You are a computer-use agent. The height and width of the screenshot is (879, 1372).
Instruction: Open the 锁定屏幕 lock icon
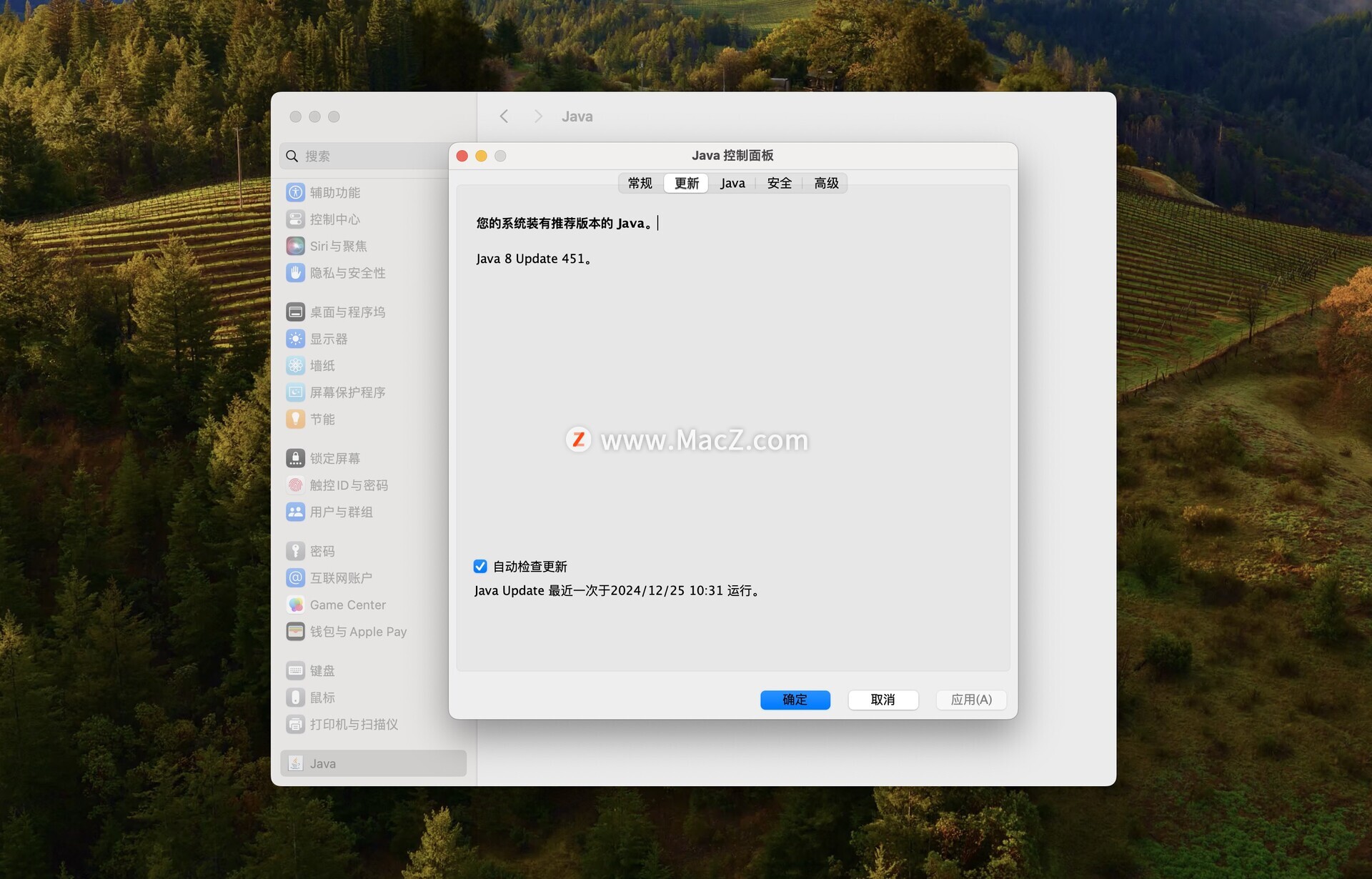coord(295,459)
